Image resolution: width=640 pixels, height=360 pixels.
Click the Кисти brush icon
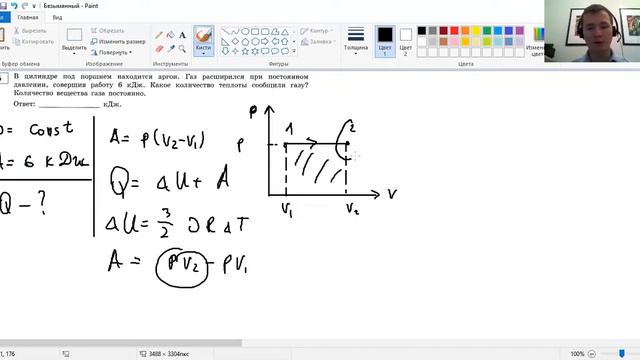point(203,36)
